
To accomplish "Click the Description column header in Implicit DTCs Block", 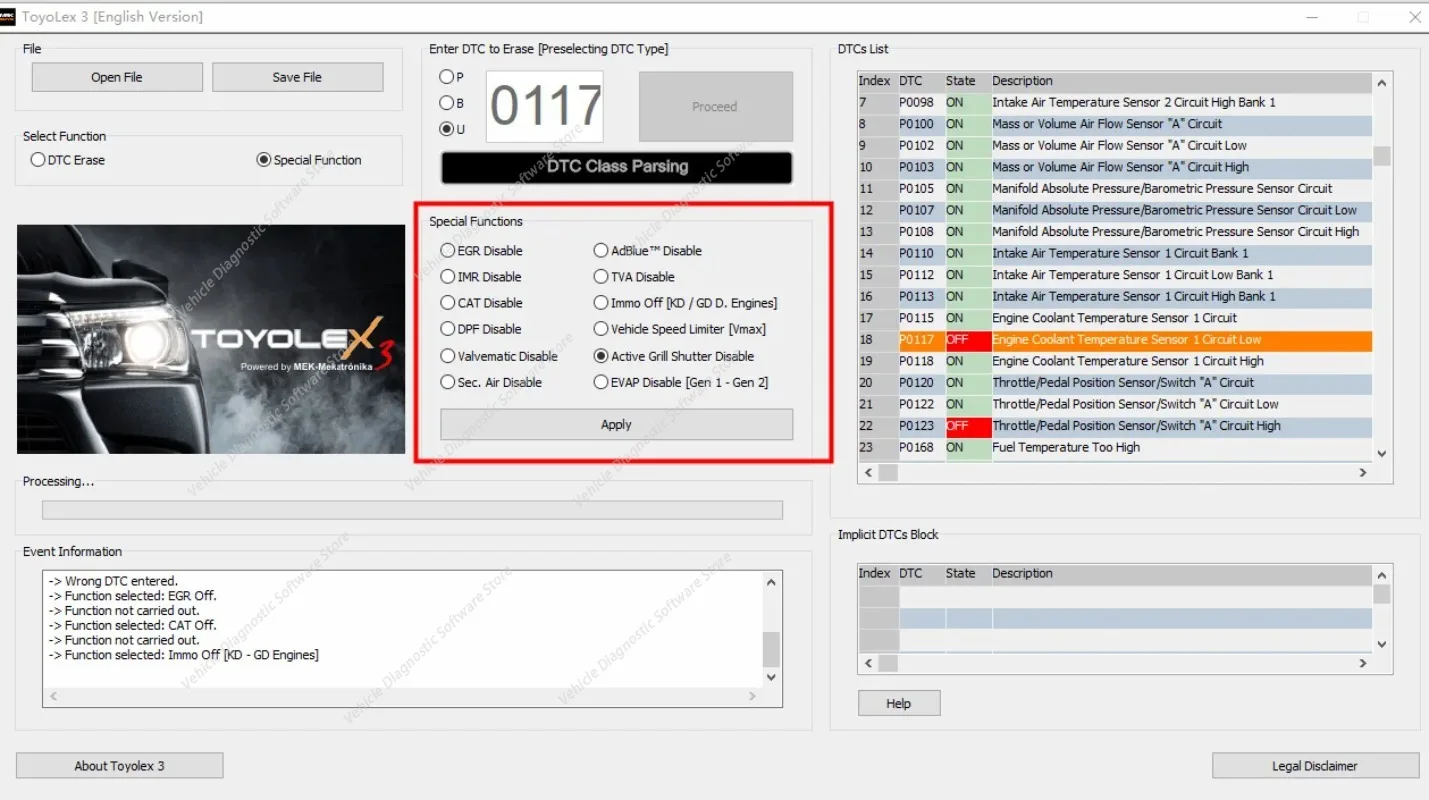I will point(1181,574).
